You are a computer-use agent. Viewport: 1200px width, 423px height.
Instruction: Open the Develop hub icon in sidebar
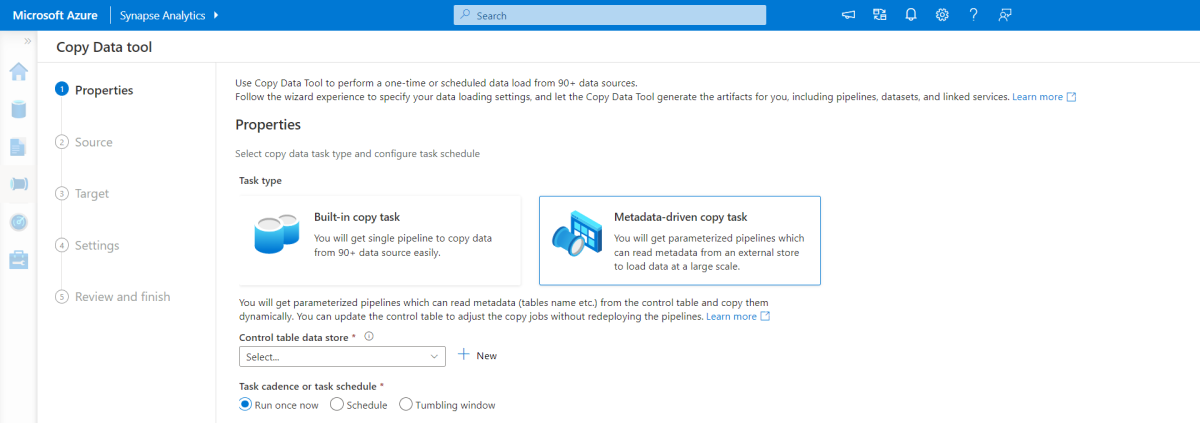pos(18,147)
